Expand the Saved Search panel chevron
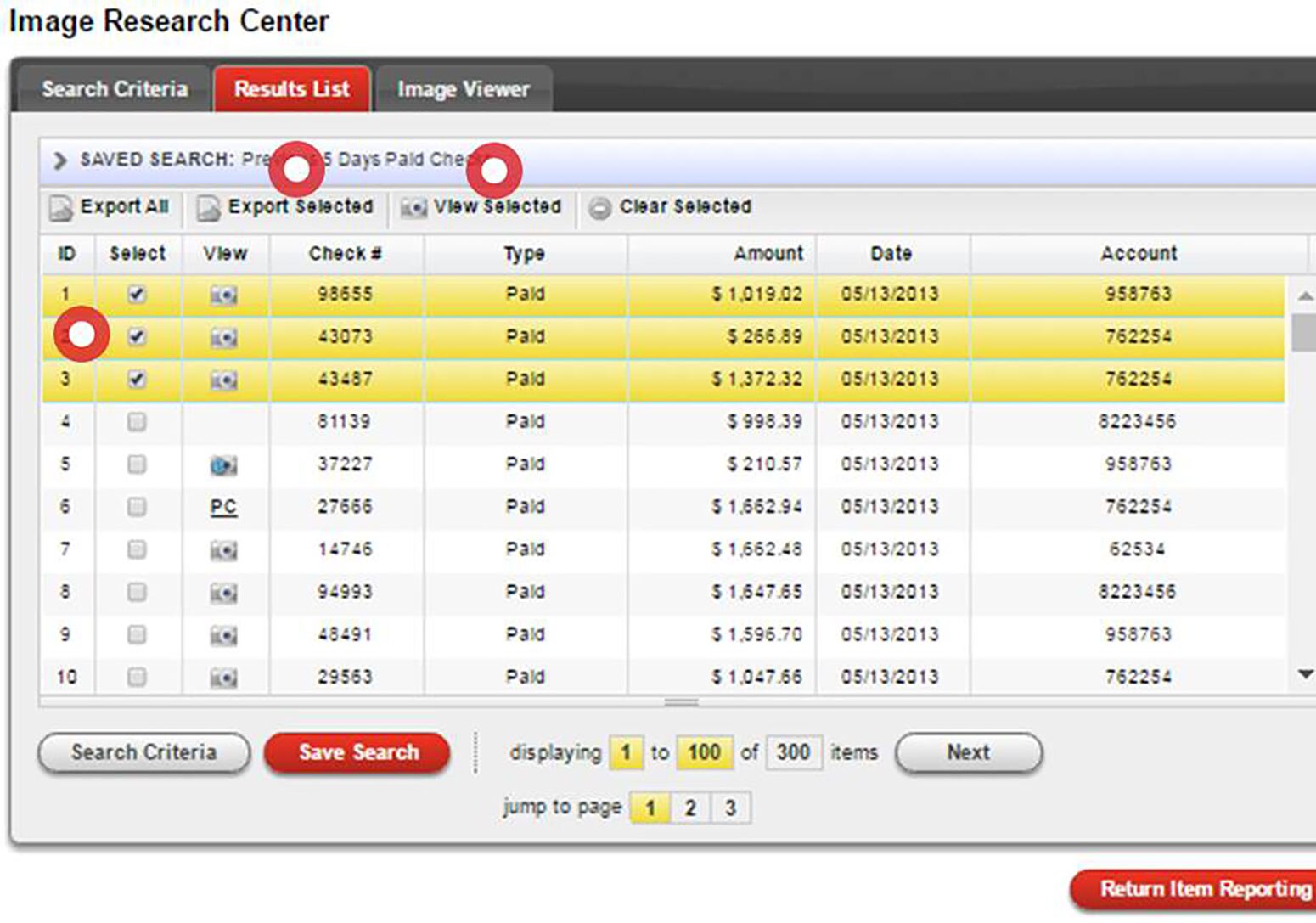1316x923 pixels. click(x=59, y=160)
